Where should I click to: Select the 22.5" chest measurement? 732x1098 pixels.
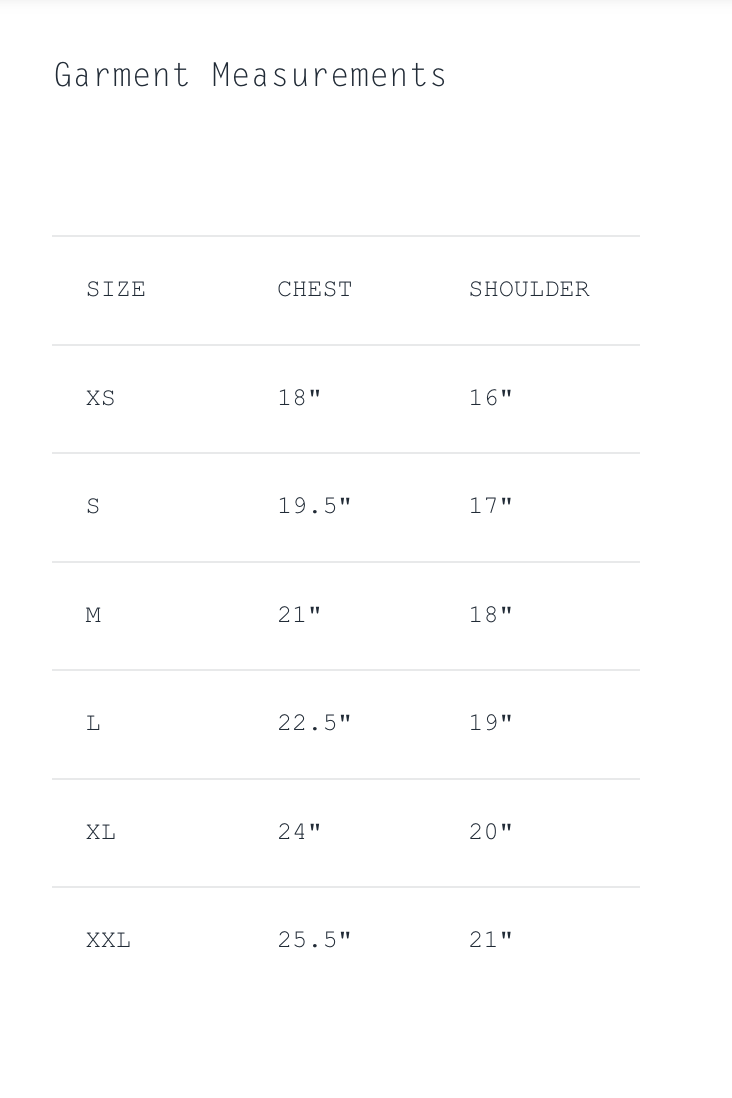click(314, 723)
